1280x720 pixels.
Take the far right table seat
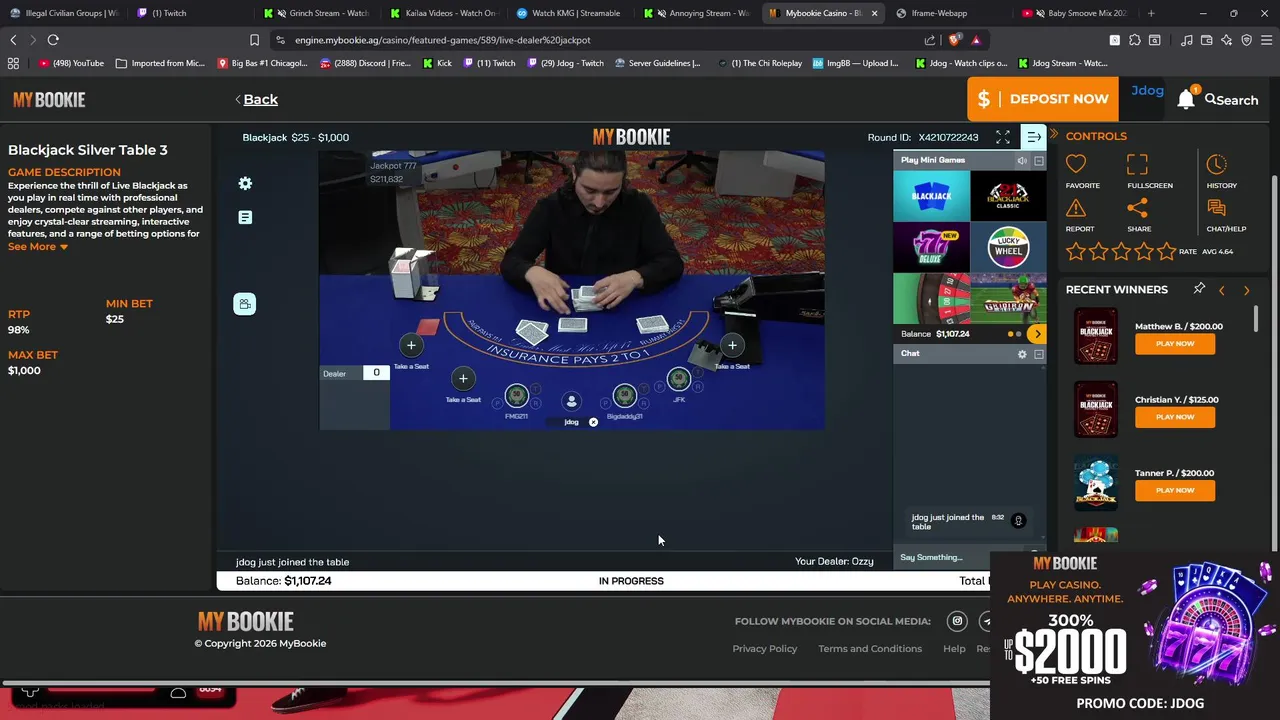coord(732,345)
